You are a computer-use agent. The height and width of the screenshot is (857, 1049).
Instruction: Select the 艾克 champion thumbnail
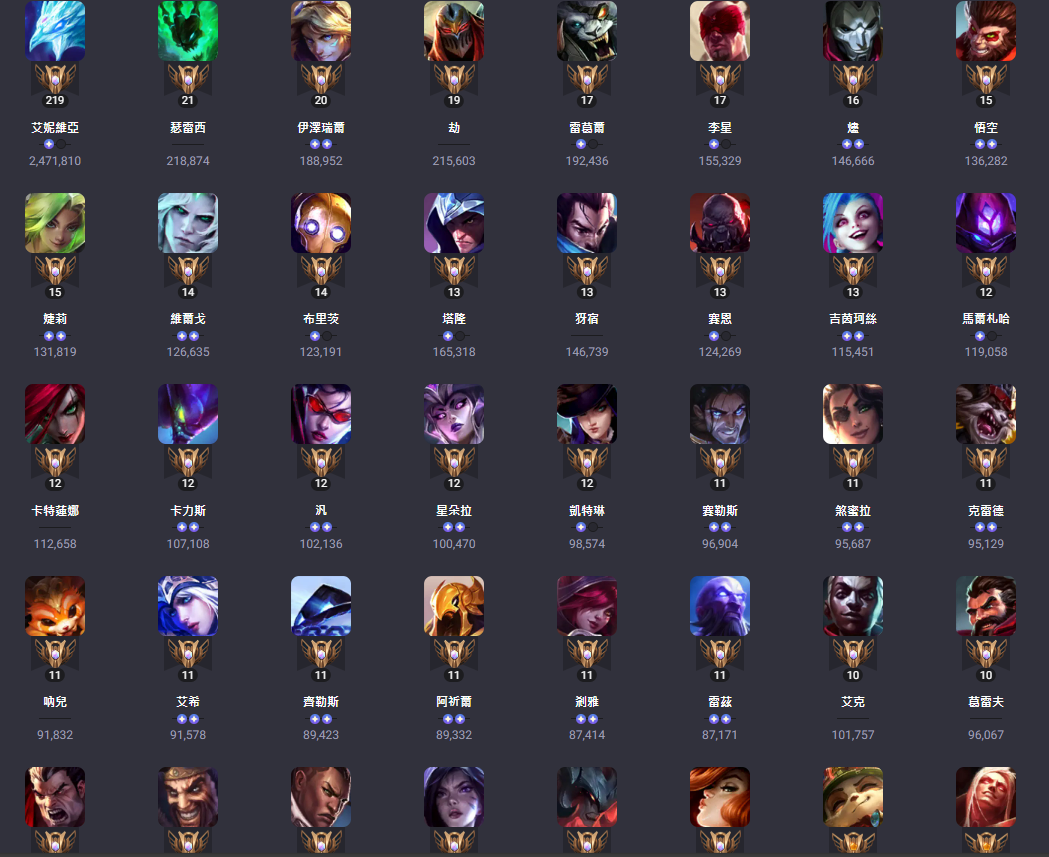tap(853, 606)
